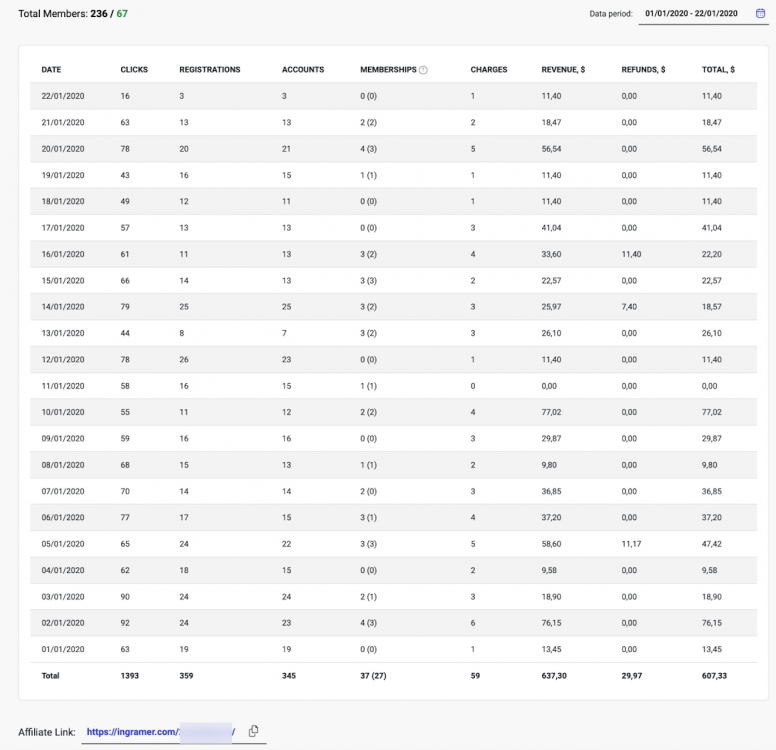Click the Total row label at table bottom

(50, 676)
